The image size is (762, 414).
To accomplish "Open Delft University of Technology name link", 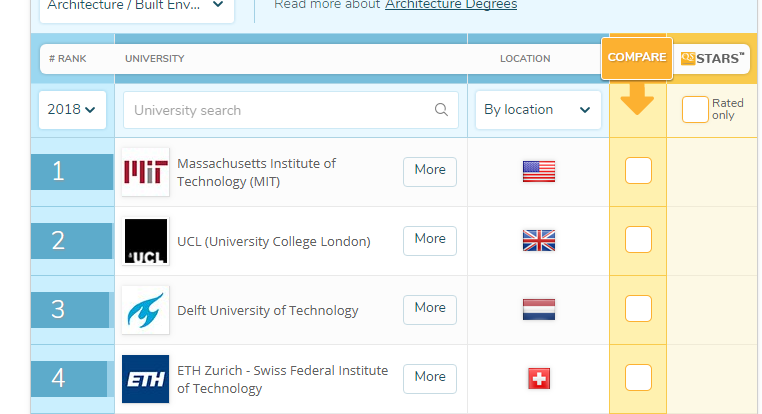I will tap(268, 310).
